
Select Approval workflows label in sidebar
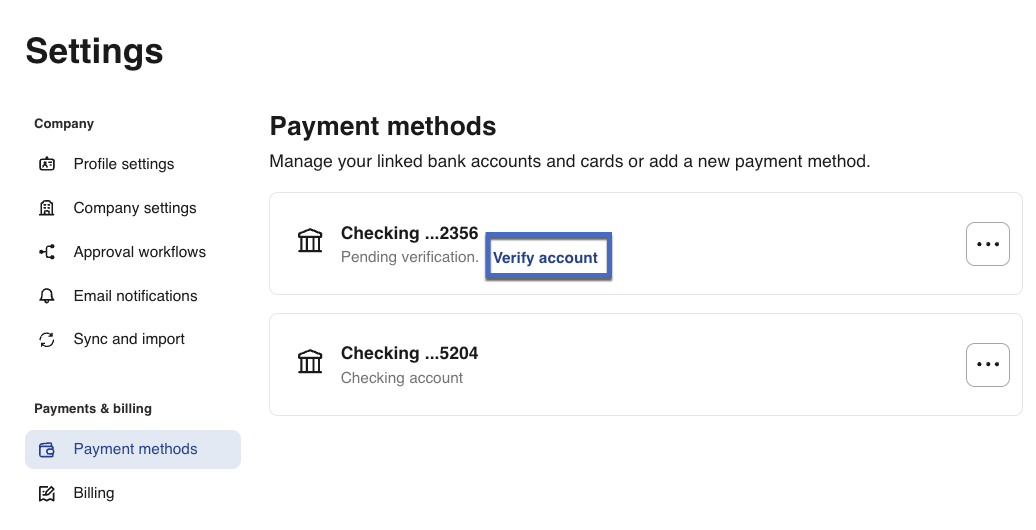pyautogui.click(x=140, y=252)
